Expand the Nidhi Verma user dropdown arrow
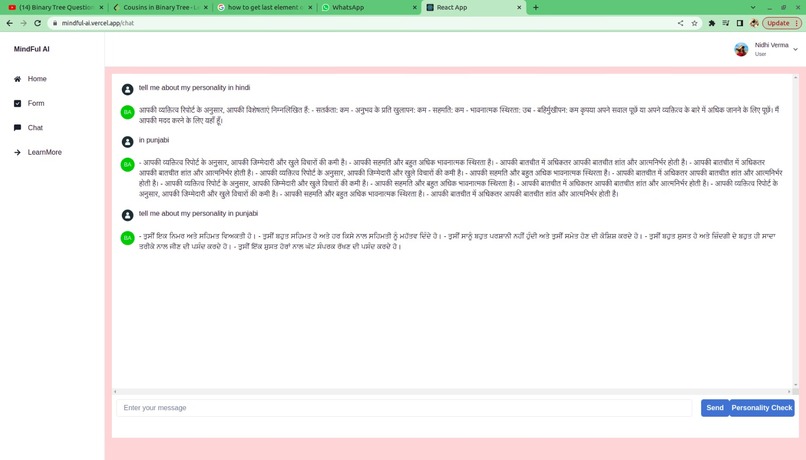This screenshot has height=460, width=806. 795,49
